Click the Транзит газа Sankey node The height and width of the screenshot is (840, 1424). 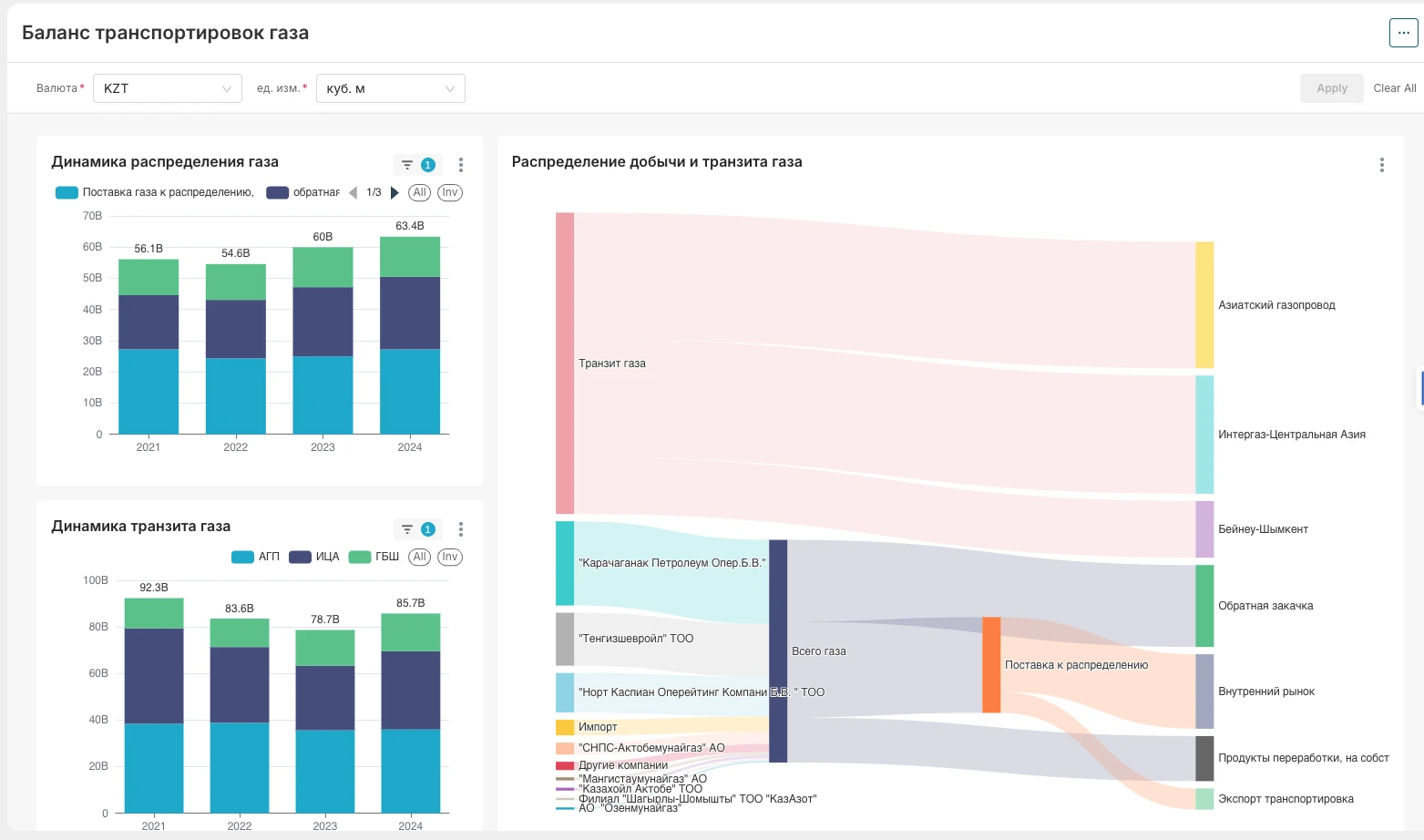coord(565,364)
